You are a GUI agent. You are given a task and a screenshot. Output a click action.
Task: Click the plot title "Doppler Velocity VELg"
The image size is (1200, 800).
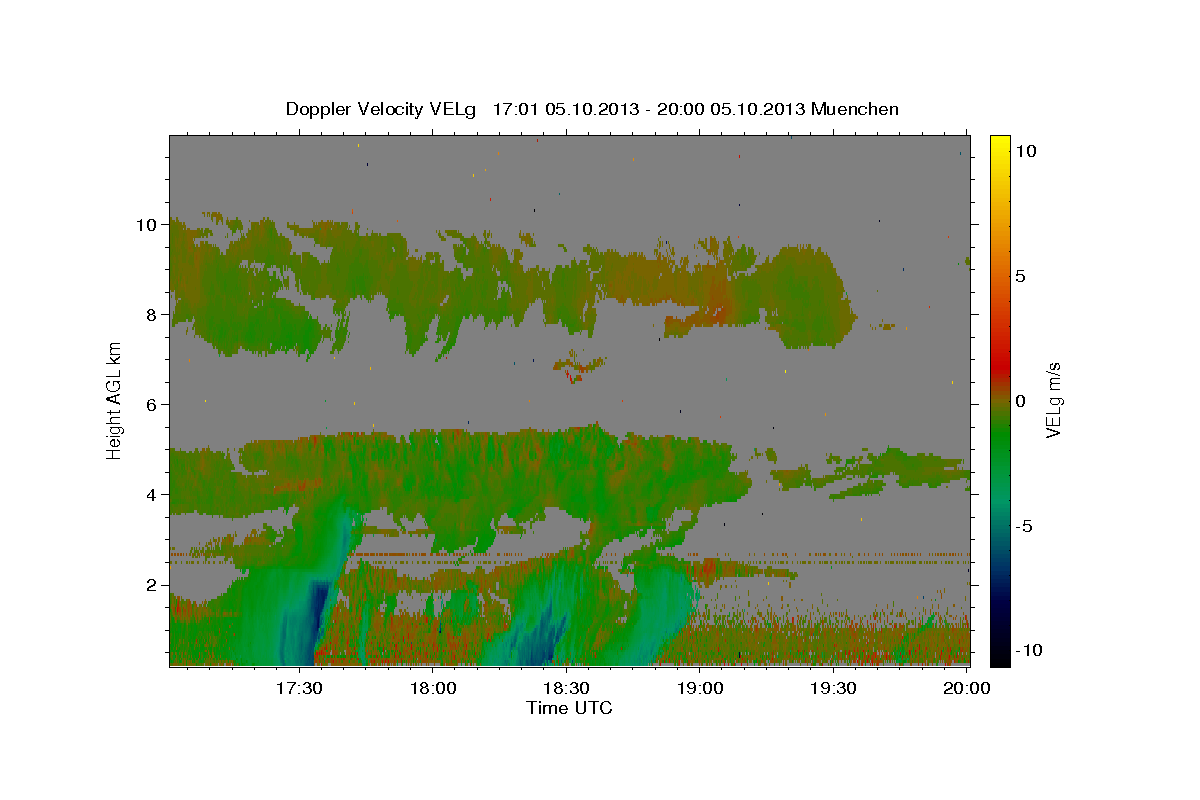coord(381,109)
